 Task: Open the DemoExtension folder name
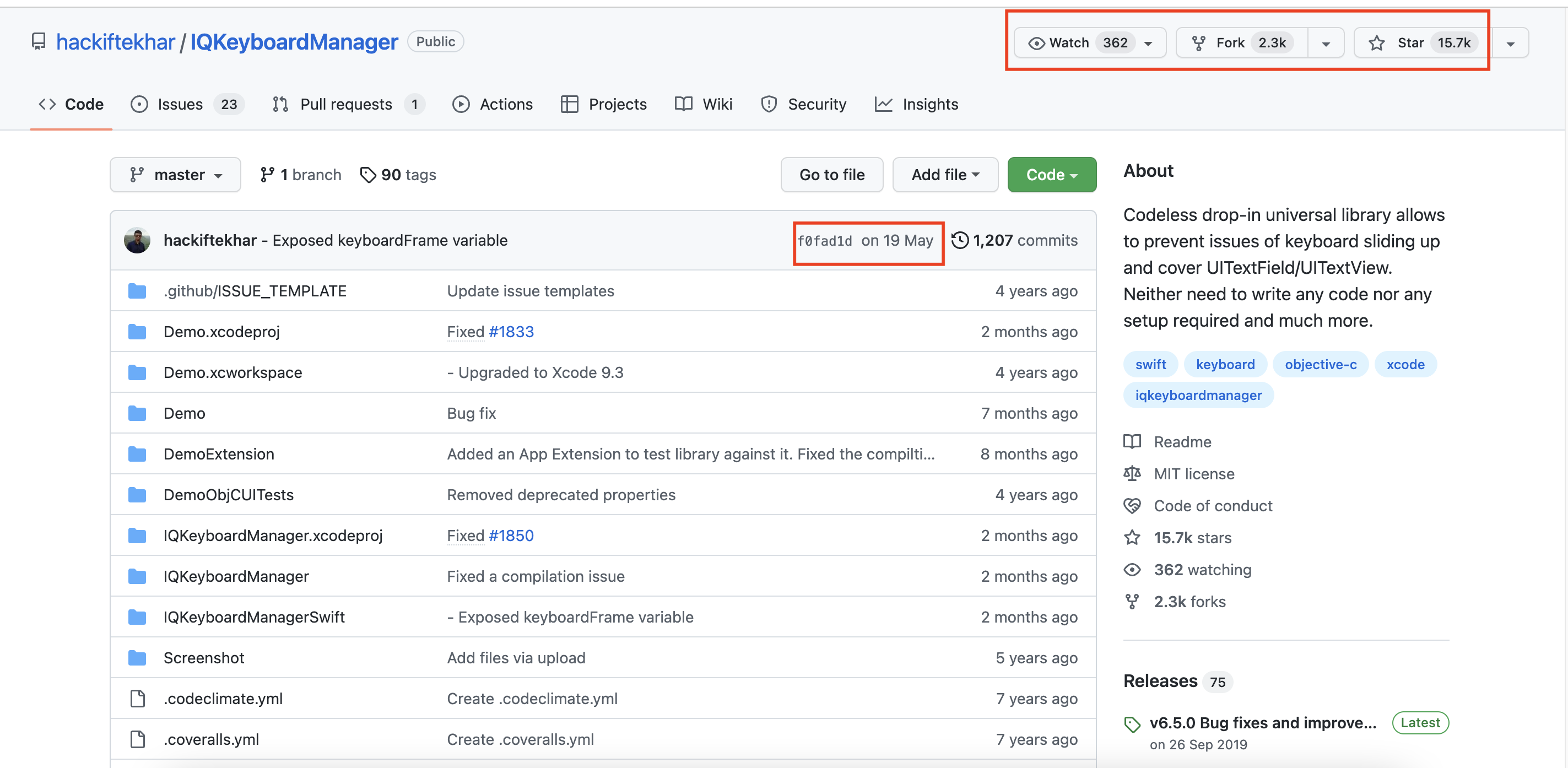pyautogui.click(x=219, y=454)
